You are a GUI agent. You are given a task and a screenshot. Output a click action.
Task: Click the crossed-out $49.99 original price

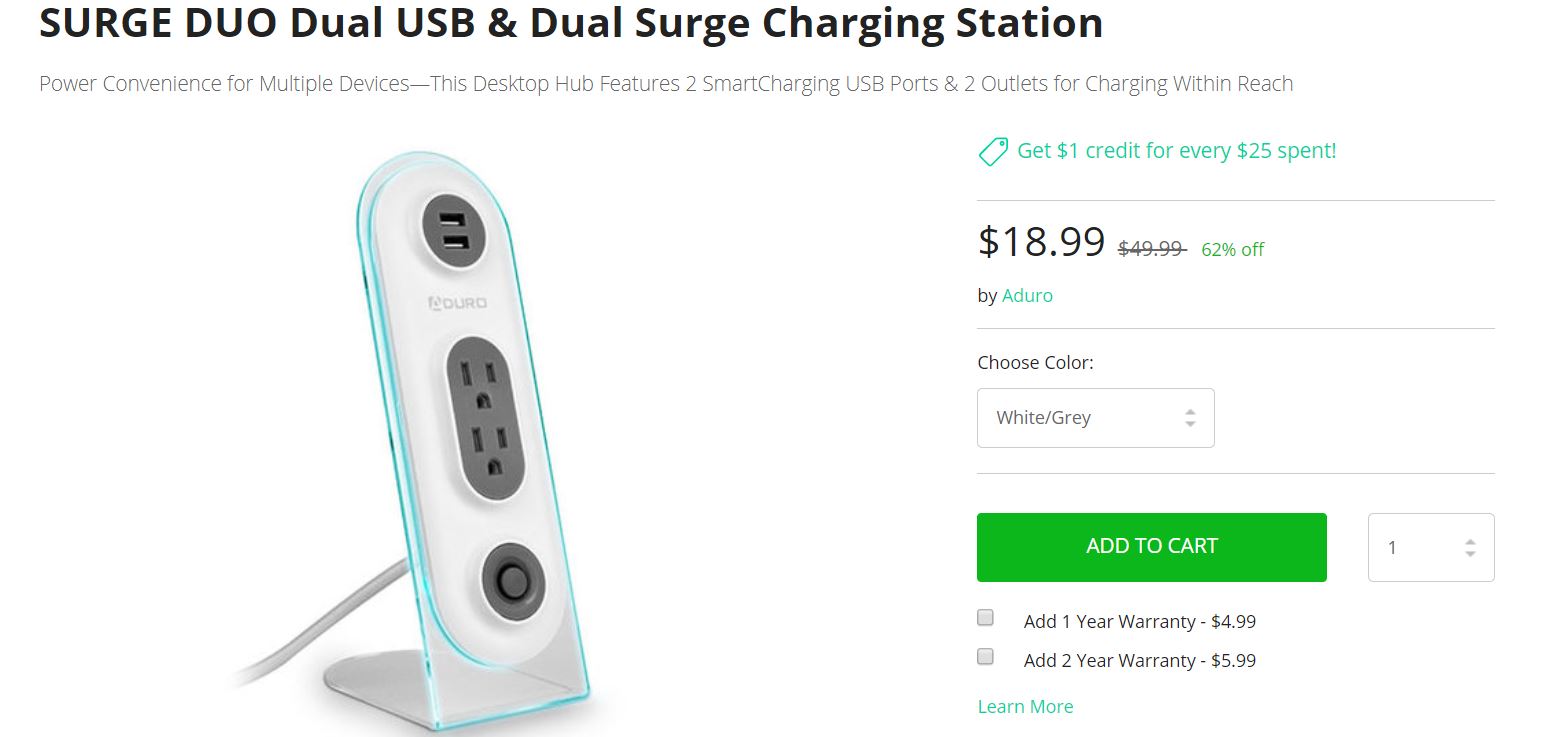click(x=1151, y=249)
